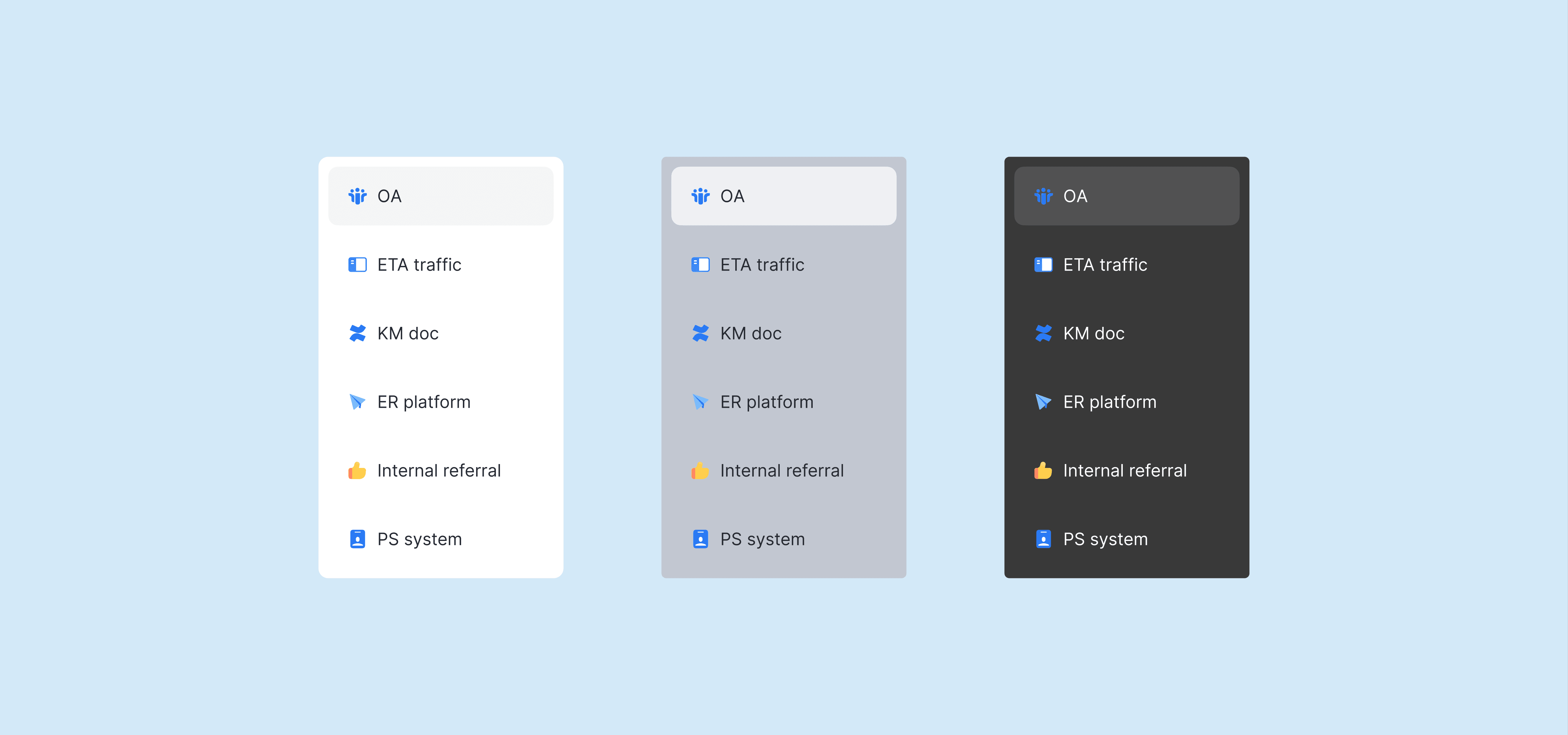Click ETA traffic panel icon in white menu
This screenshot has height=735, width=1568.
tap(357, 265)
